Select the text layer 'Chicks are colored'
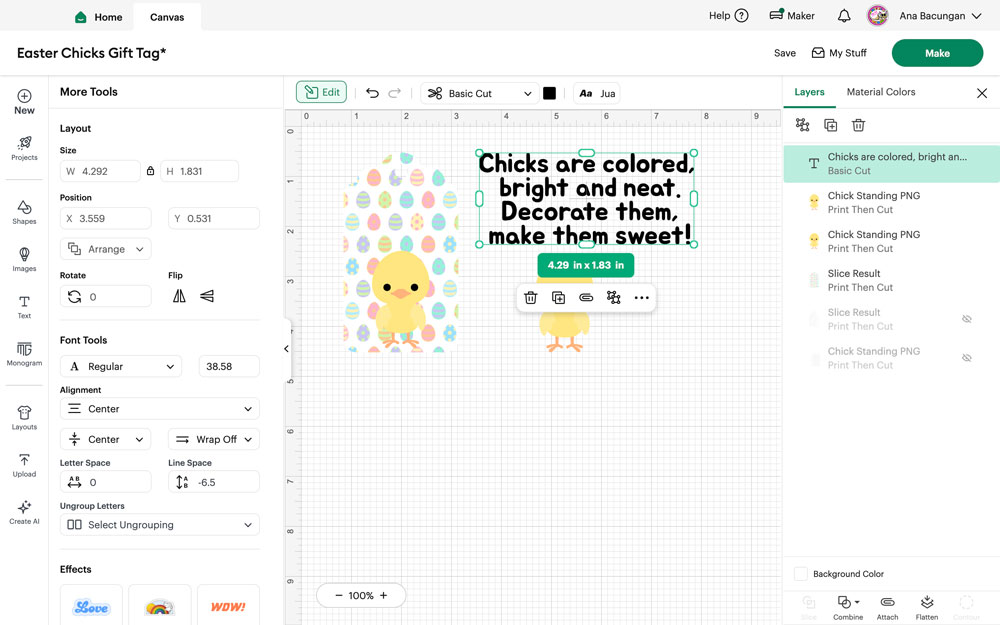Screen dimensions: 1000x625 coord(890,163)
